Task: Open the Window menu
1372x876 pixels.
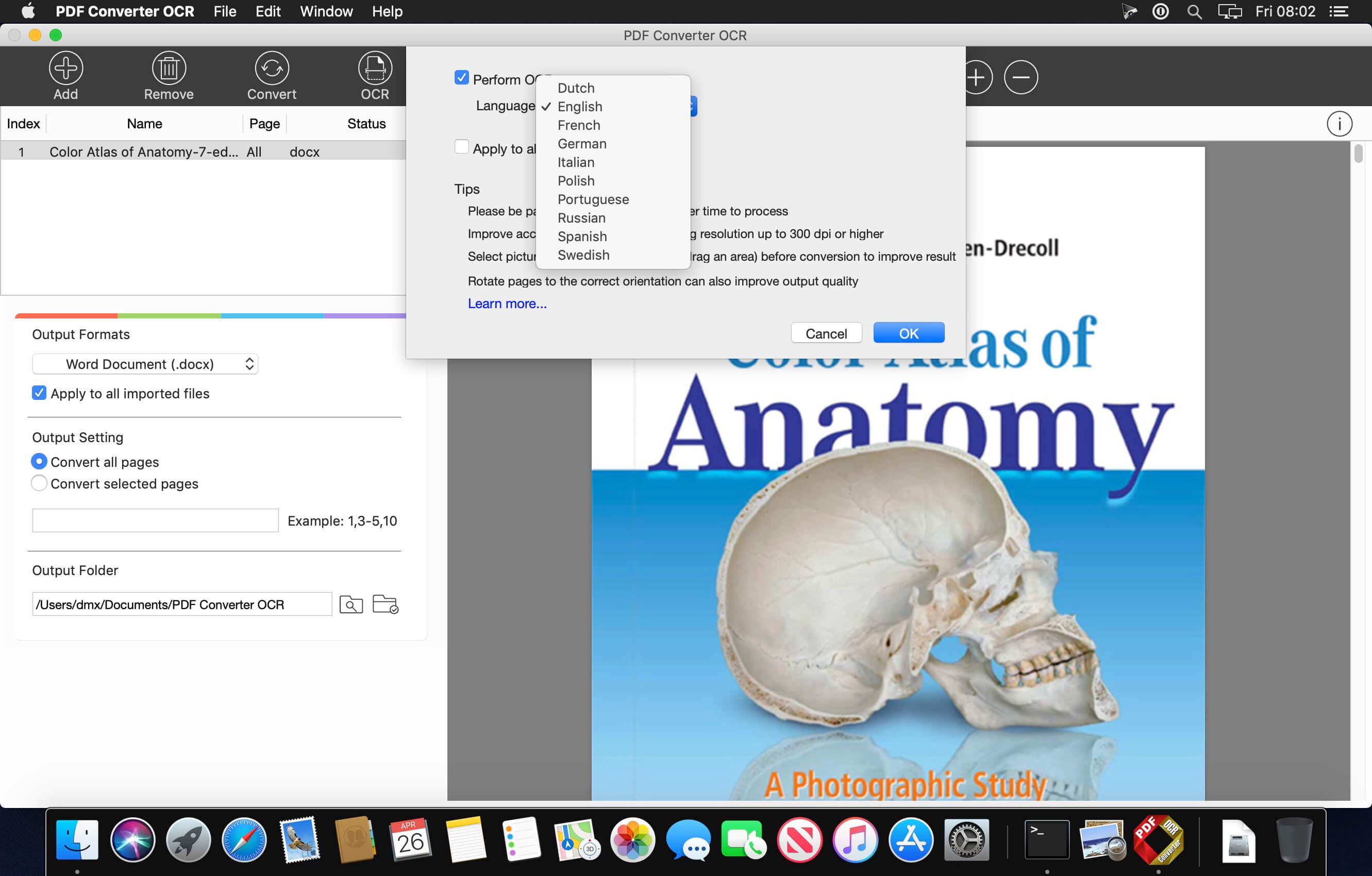Action: 325,11
